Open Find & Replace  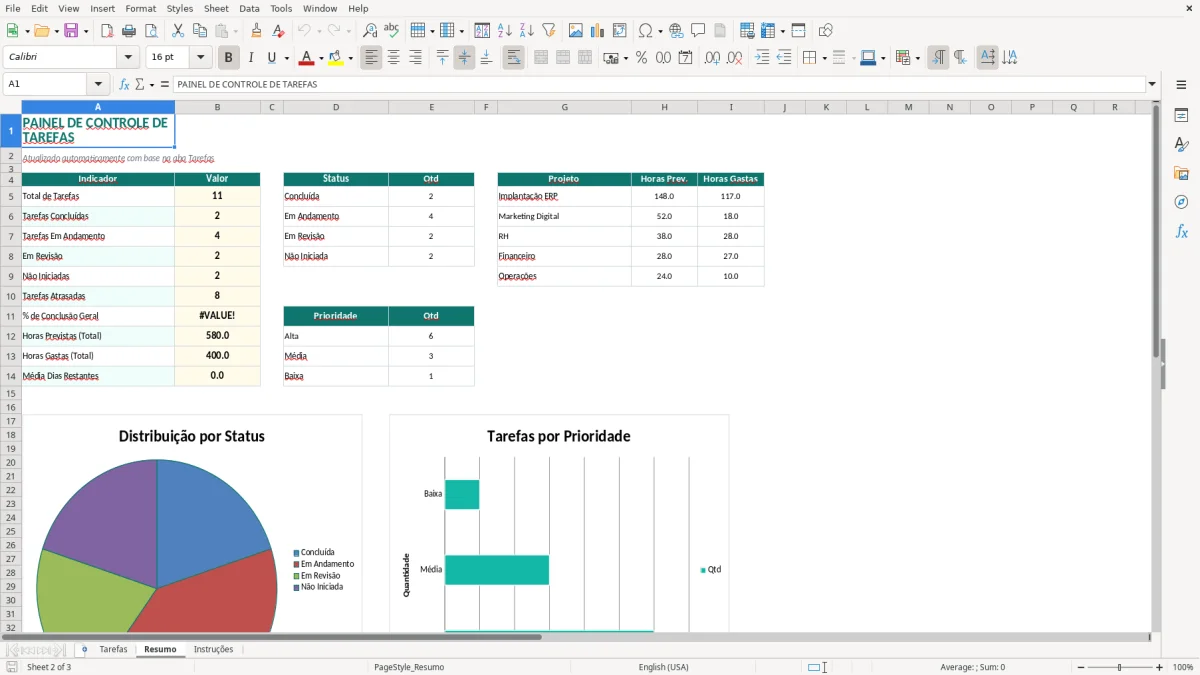click(x=370, y=31)
